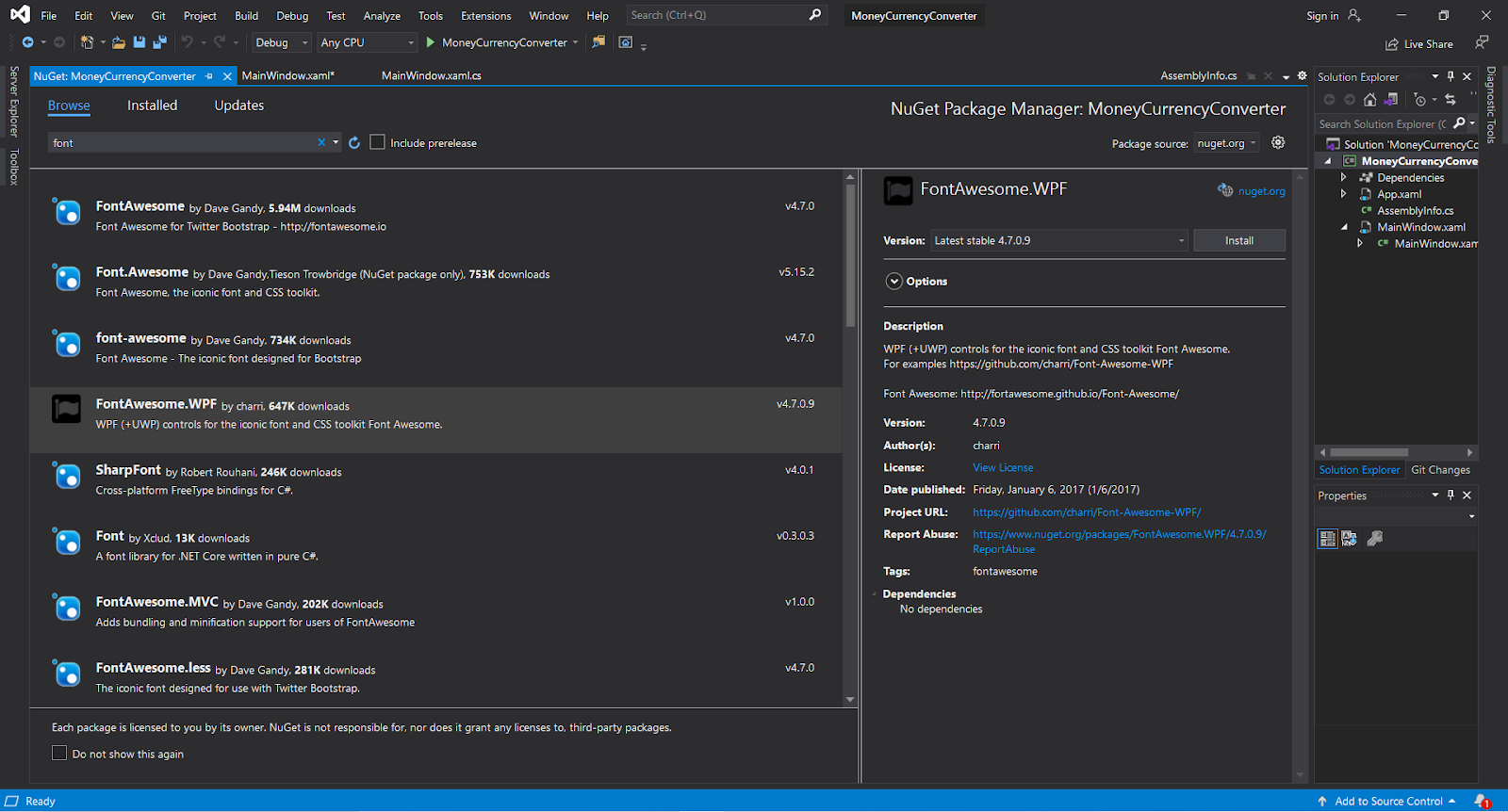Open the Extensions menu
The width and height of the screenshot is (1508, 812).
485,16
